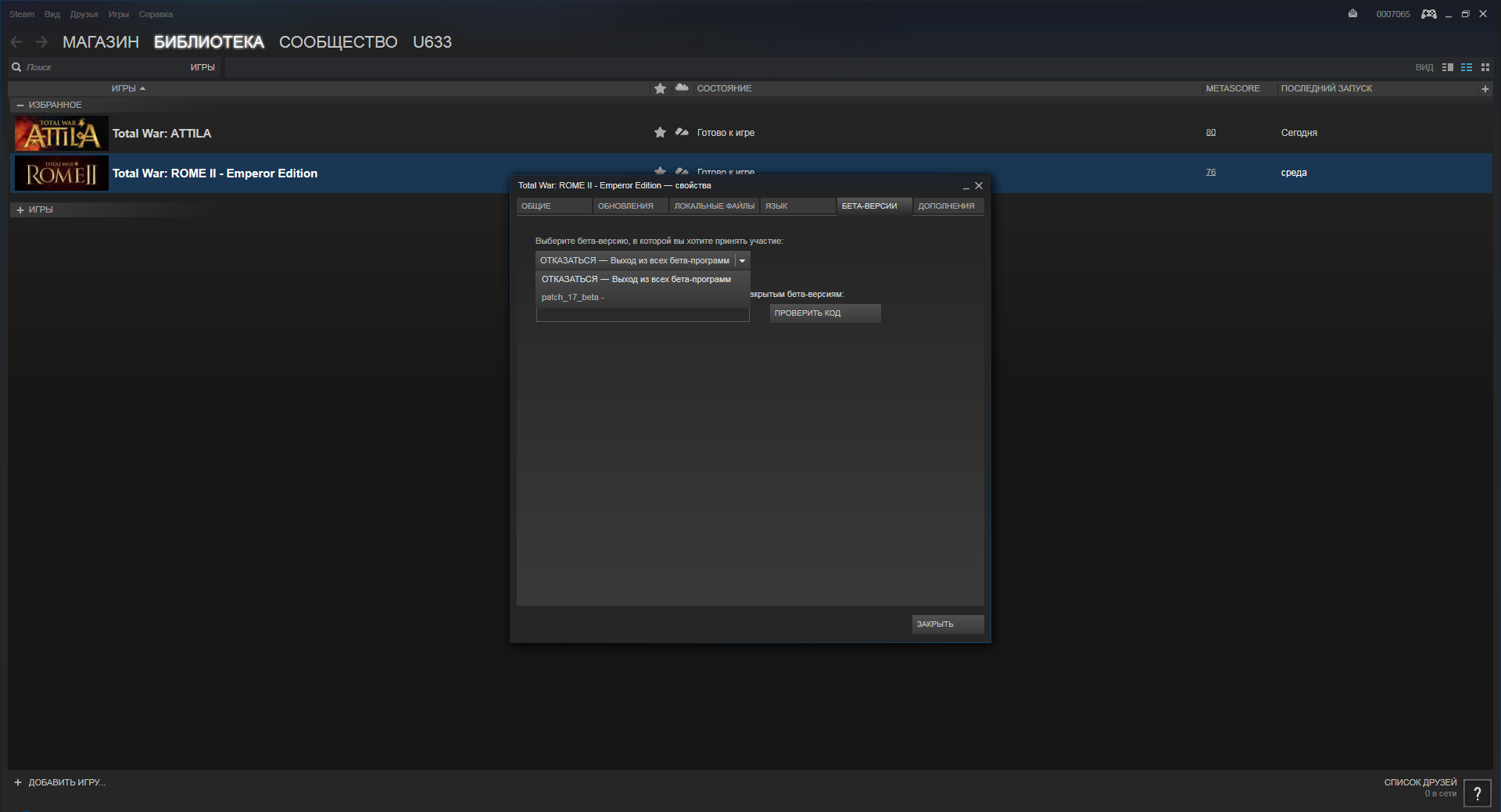1501x812 pixels.
Task: Go to СООБЩЕСТВО section
Action: (339, 42)
